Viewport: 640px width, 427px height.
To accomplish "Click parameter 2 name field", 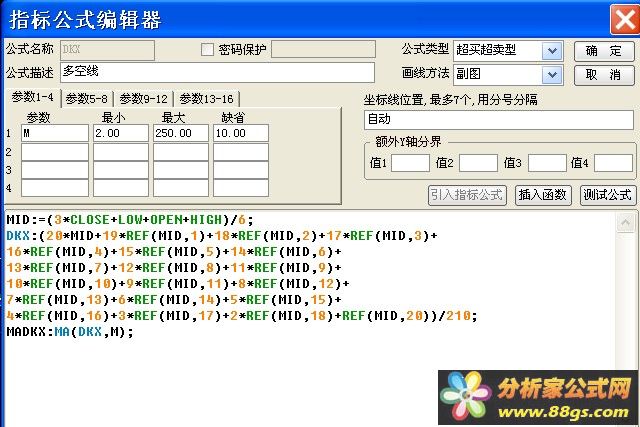I will pos(55,152).
